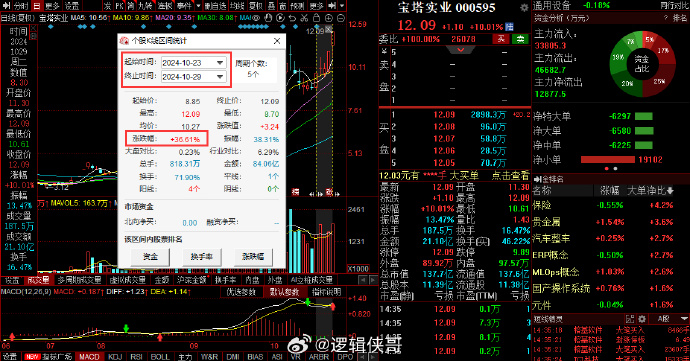Select the AI立桩成交量 tab
The height and width of the screenshot is (361, 690).
pyautogui.click(x=312, y=280)
